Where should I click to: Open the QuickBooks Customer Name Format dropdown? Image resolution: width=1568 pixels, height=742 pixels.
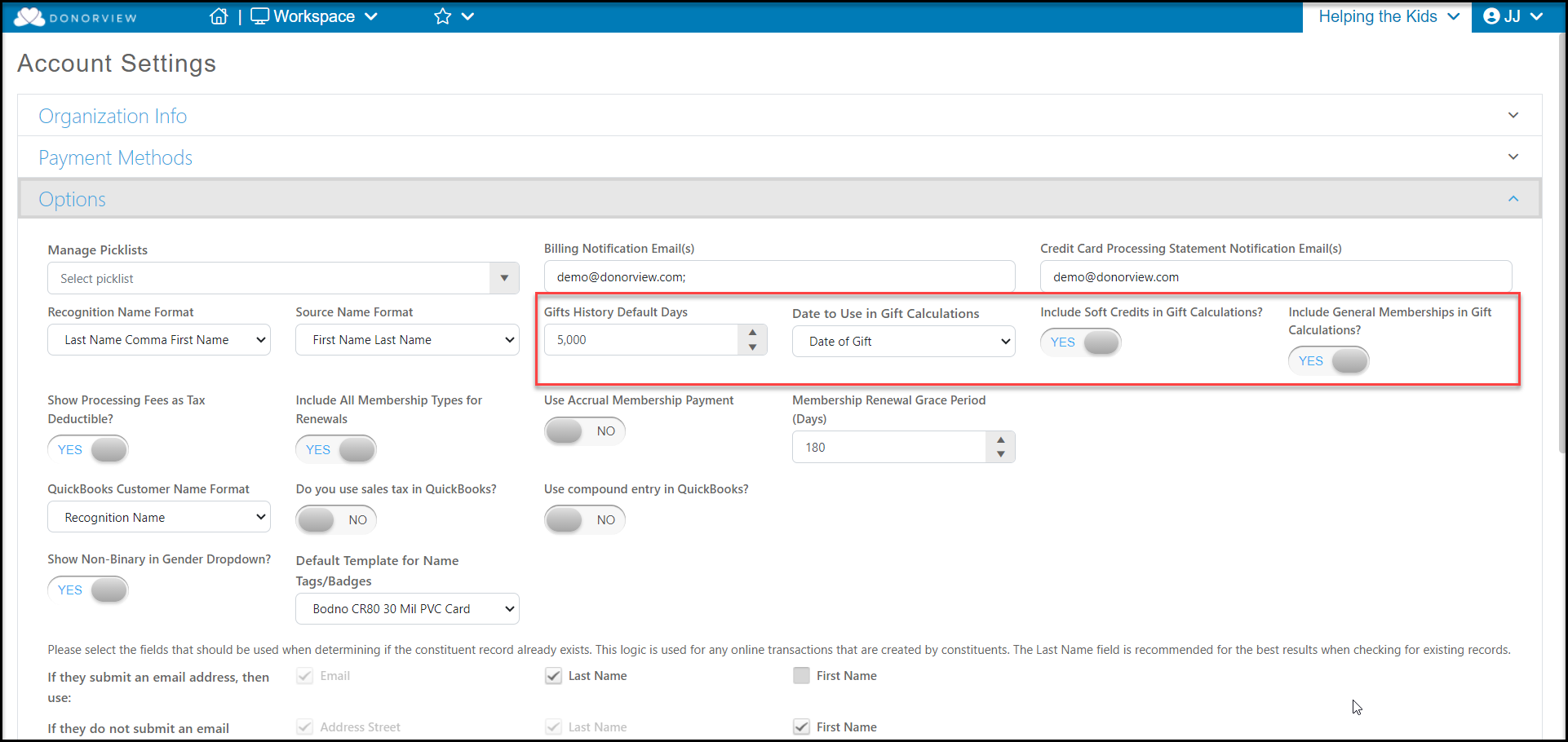click(x=159, y=517)
